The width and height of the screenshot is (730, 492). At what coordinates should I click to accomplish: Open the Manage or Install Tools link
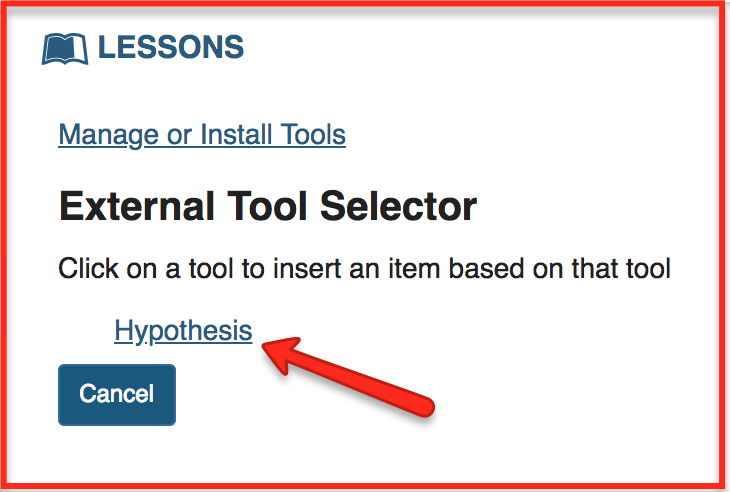202,134
